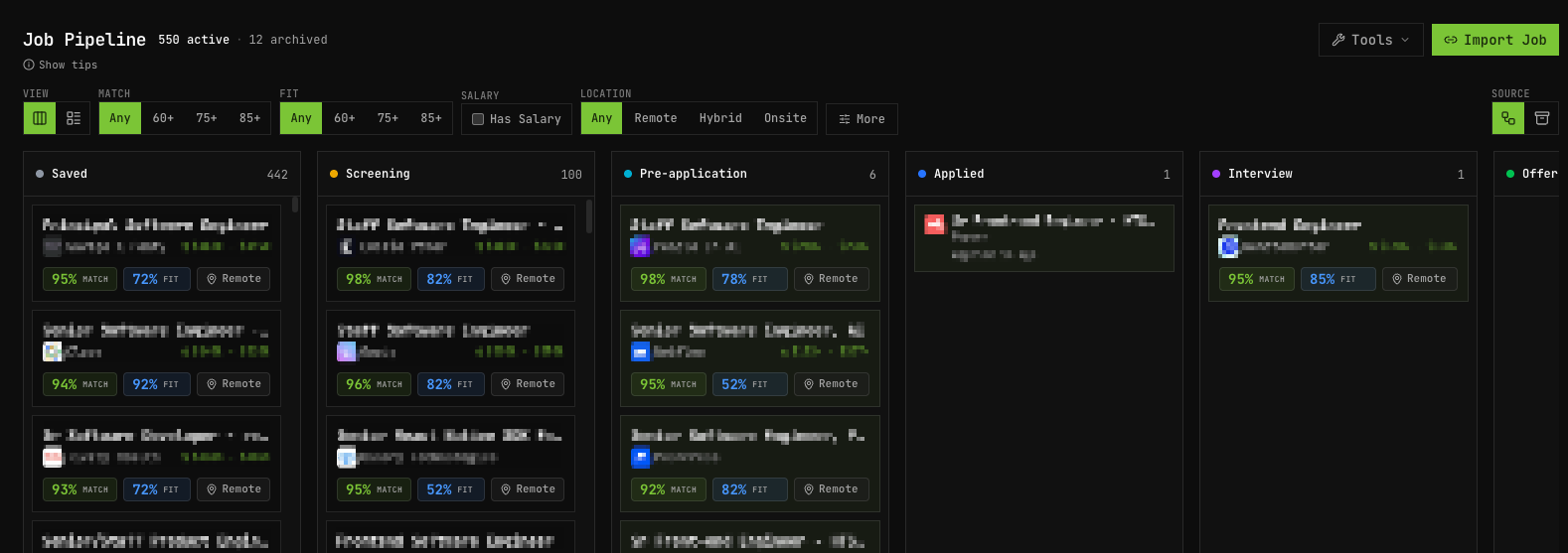Image resolution: width=1568 pixels, height=553 pixels.
Task: Click the 96% MATCH badge in Screening column
Action: click(x=374, y=384)
